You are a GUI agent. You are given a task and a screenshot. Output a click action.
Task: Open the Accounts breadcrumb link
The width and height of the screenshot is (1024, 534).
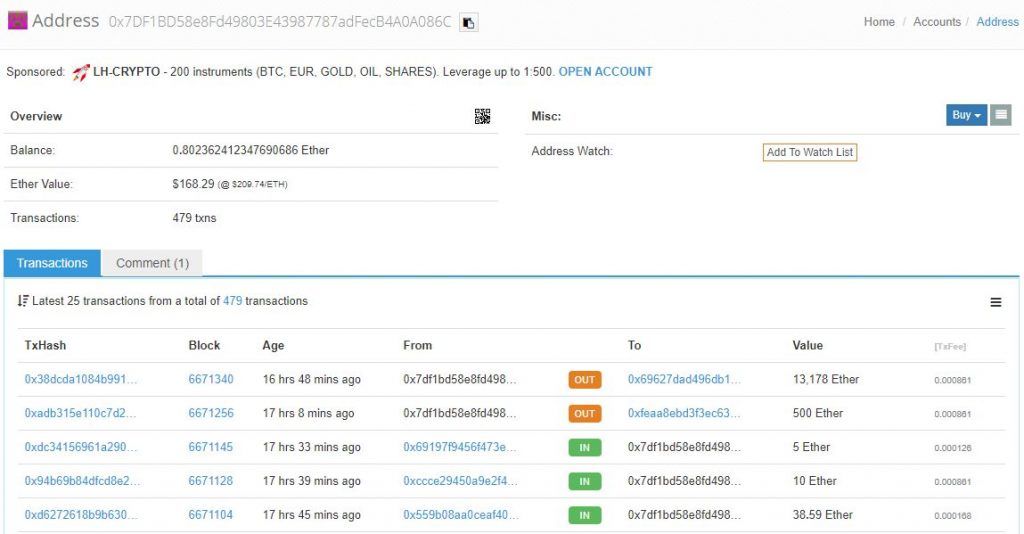pyautogui.click(x=936, y=22)
